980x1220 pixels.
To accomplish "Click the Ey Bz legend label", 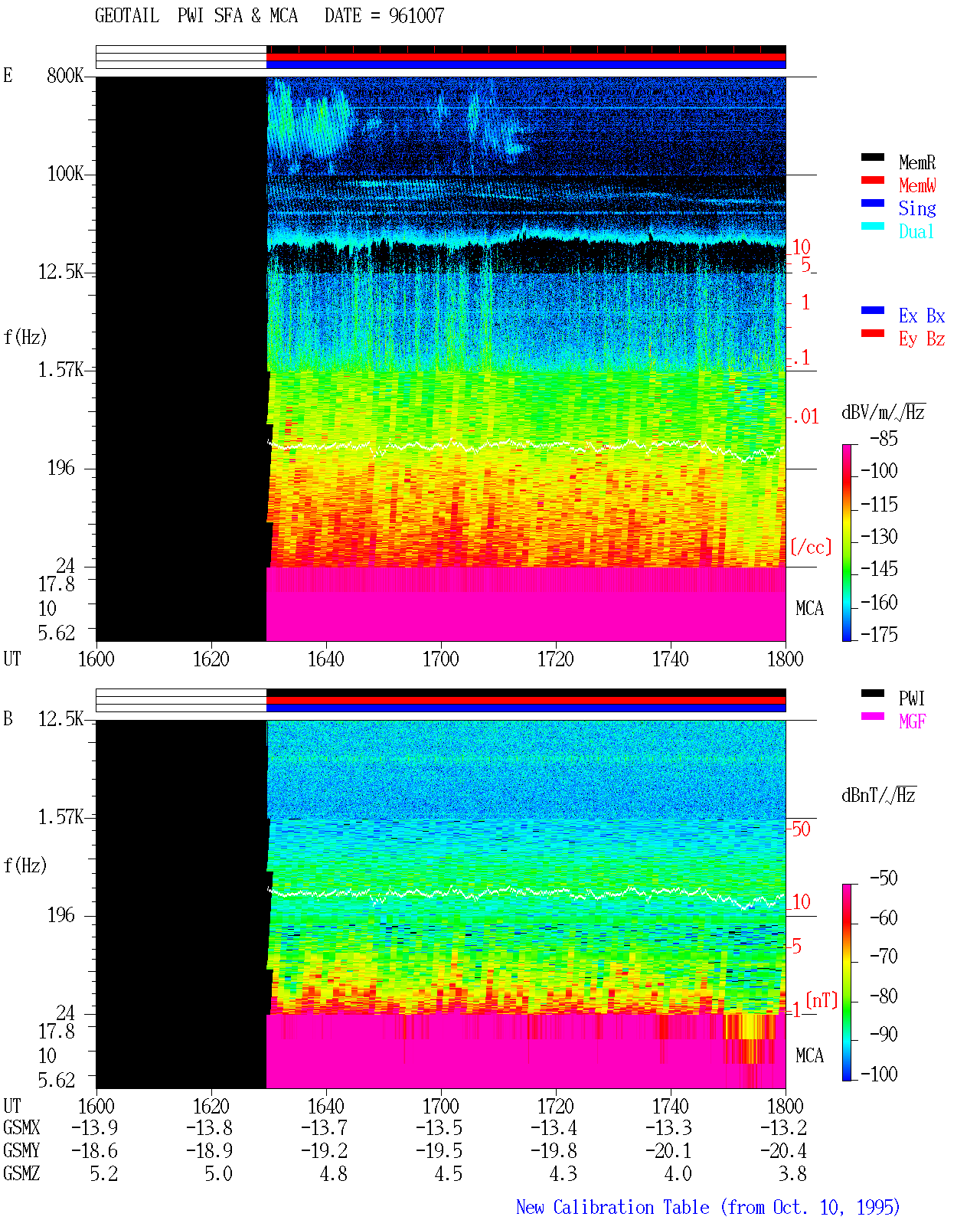I will [x=922, y=339].
